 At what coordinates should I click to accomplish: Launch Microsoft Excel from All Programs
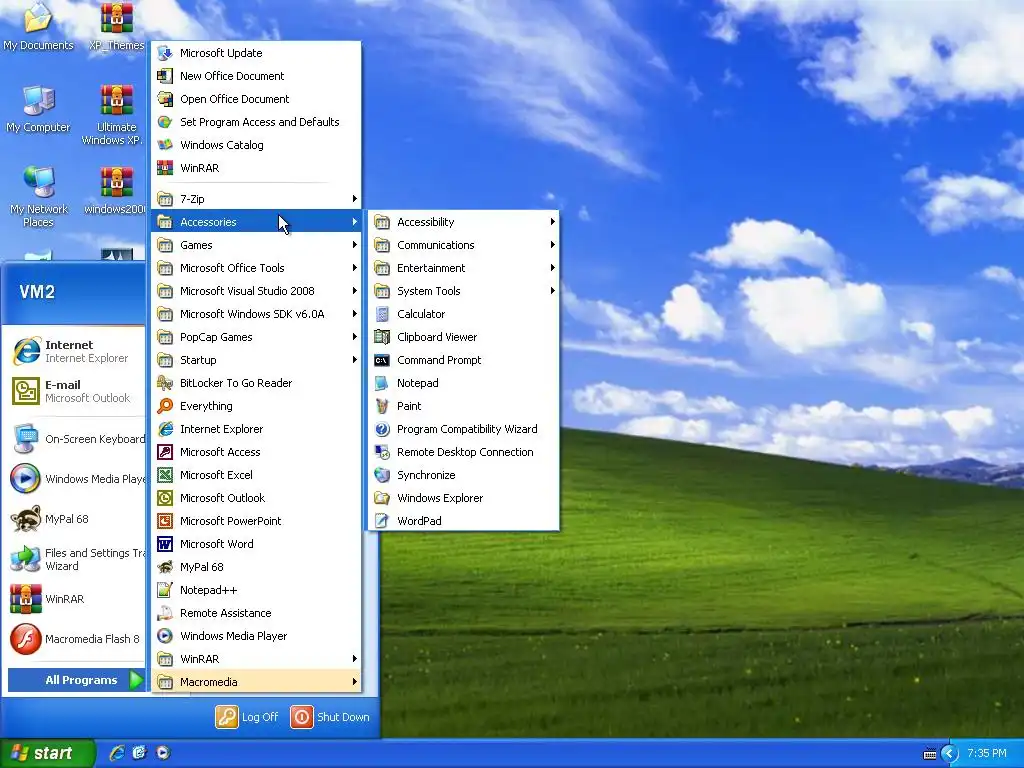pos(256,475)
